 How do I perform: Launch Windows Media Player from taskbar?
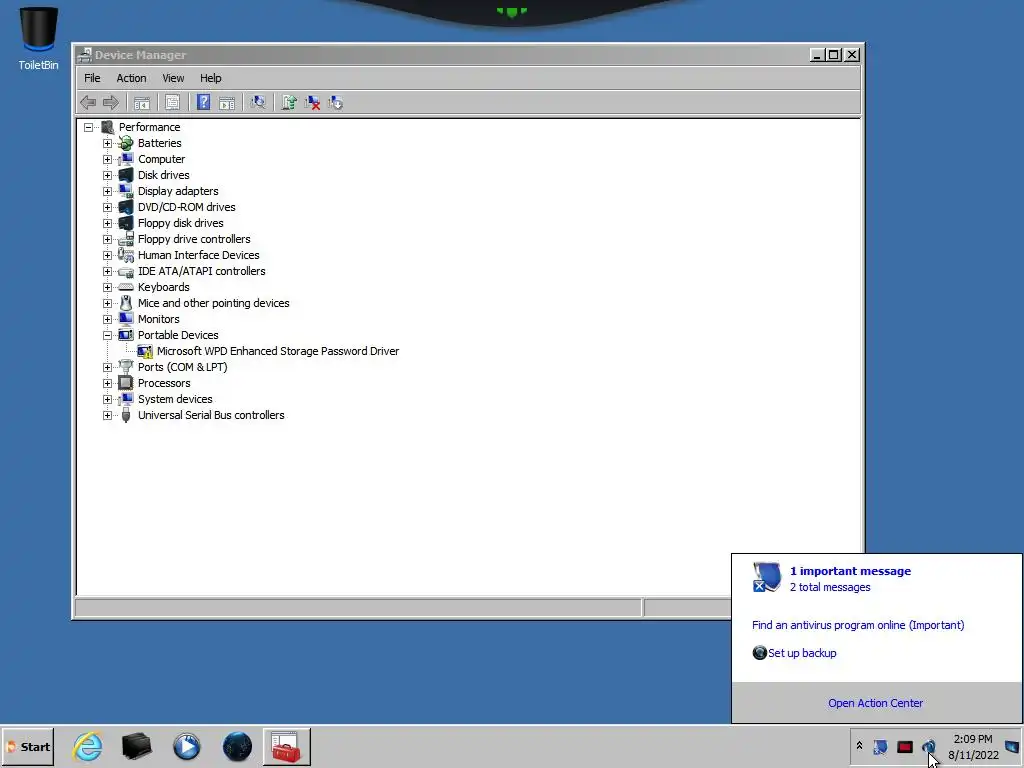[x=187, y=746]
